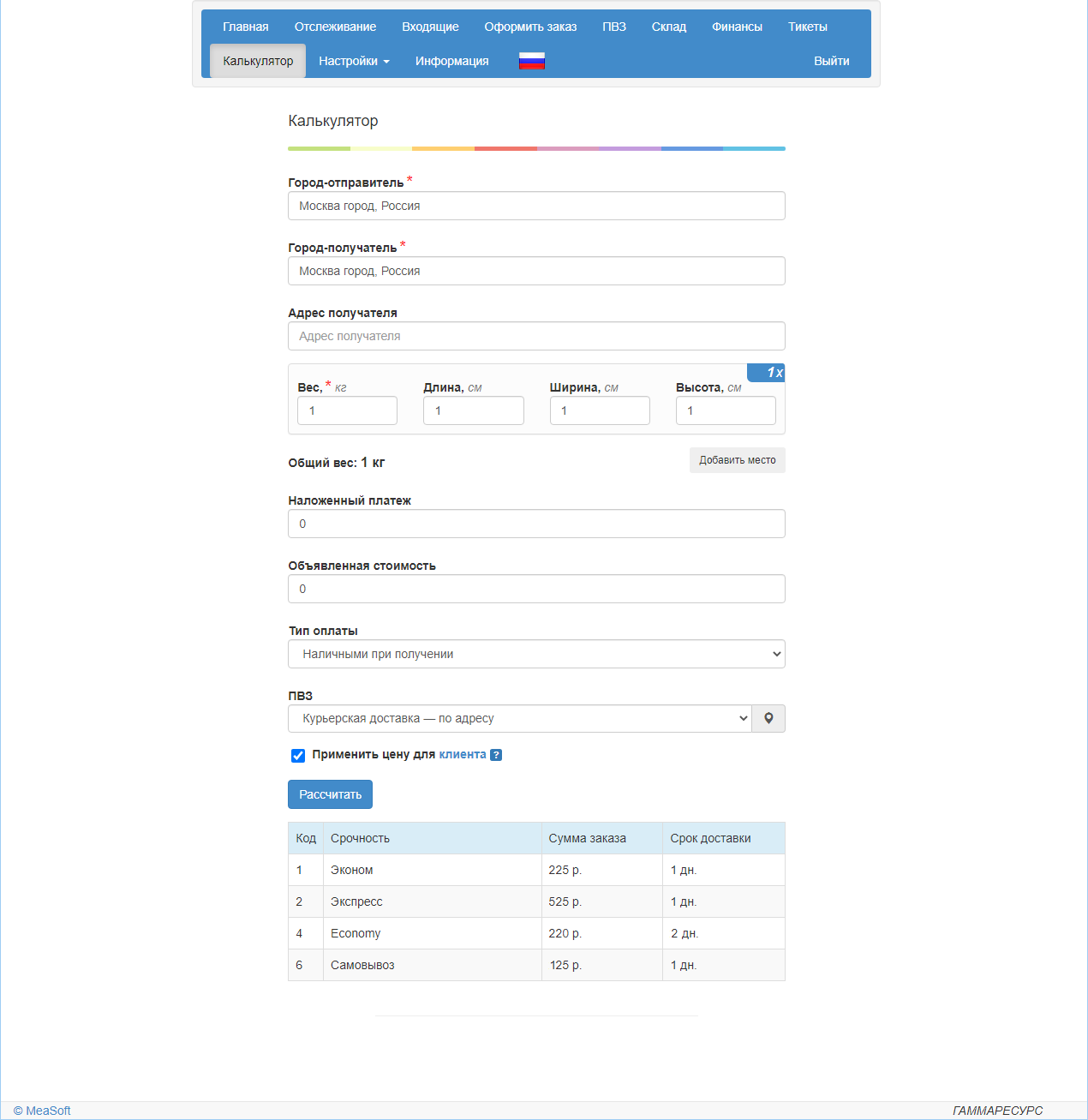This screenshot has height=1120, width=1088.
Task: Click the Economy row in results
Action: (x=536, y=933)
